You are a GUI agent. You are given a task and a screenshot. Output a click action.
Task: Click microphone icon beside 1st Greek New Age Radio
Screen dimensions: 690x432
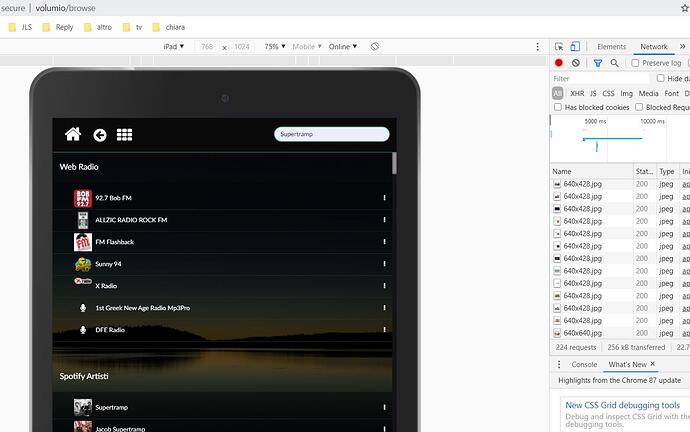click(x=83, y=308)
